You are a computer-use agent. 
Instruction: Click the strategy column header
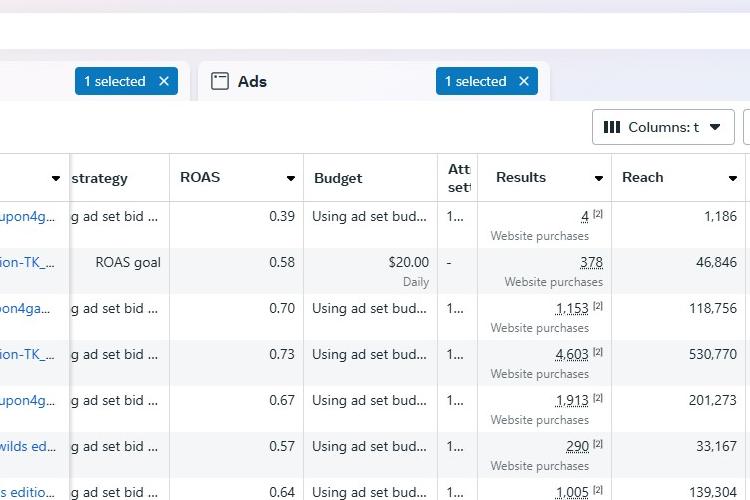coord(100,178)
